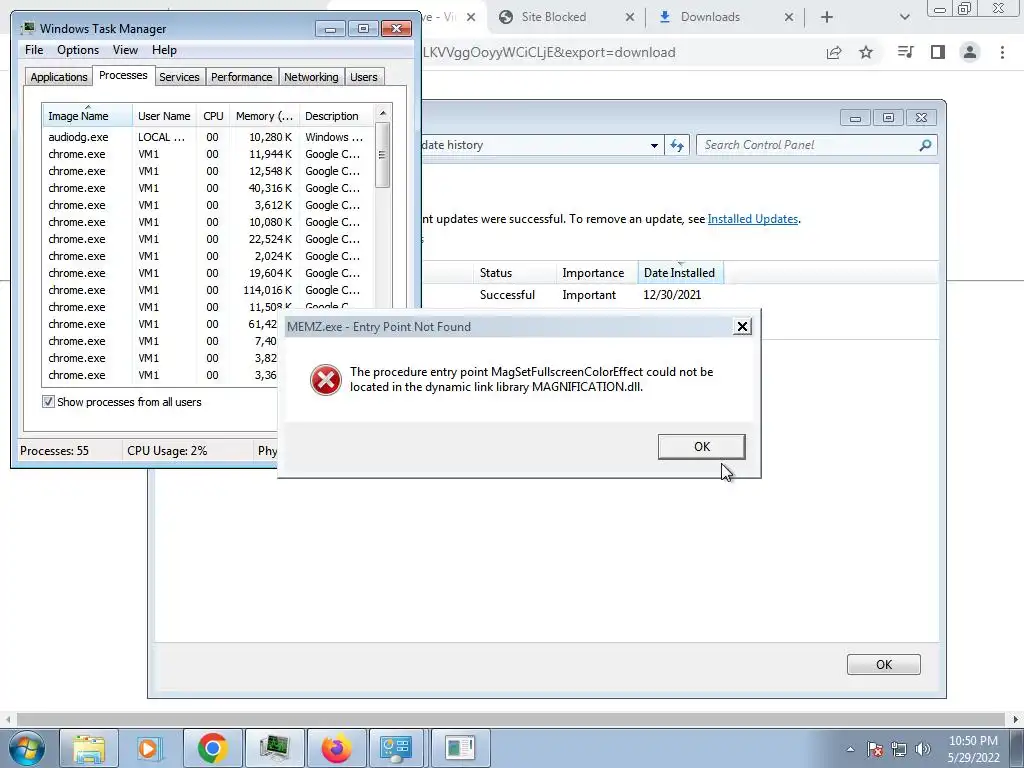Click scroll-up arrow in process list
Viewport: 1024px width, 768px height.
tap(383, 113)
